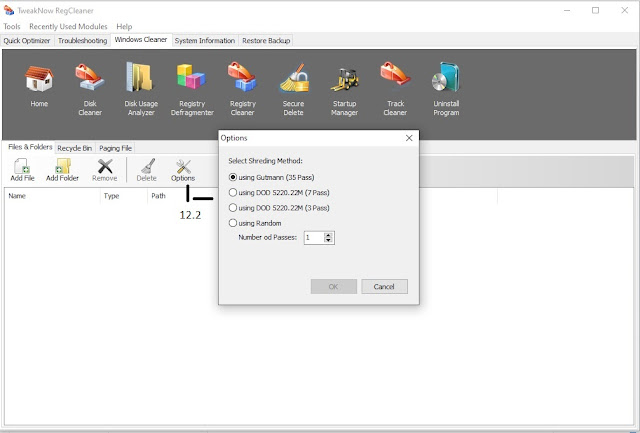The image size is (640, 433).
Task: Select using DOD 5220.22M (7 Pass)
Action: pos(279,192)
